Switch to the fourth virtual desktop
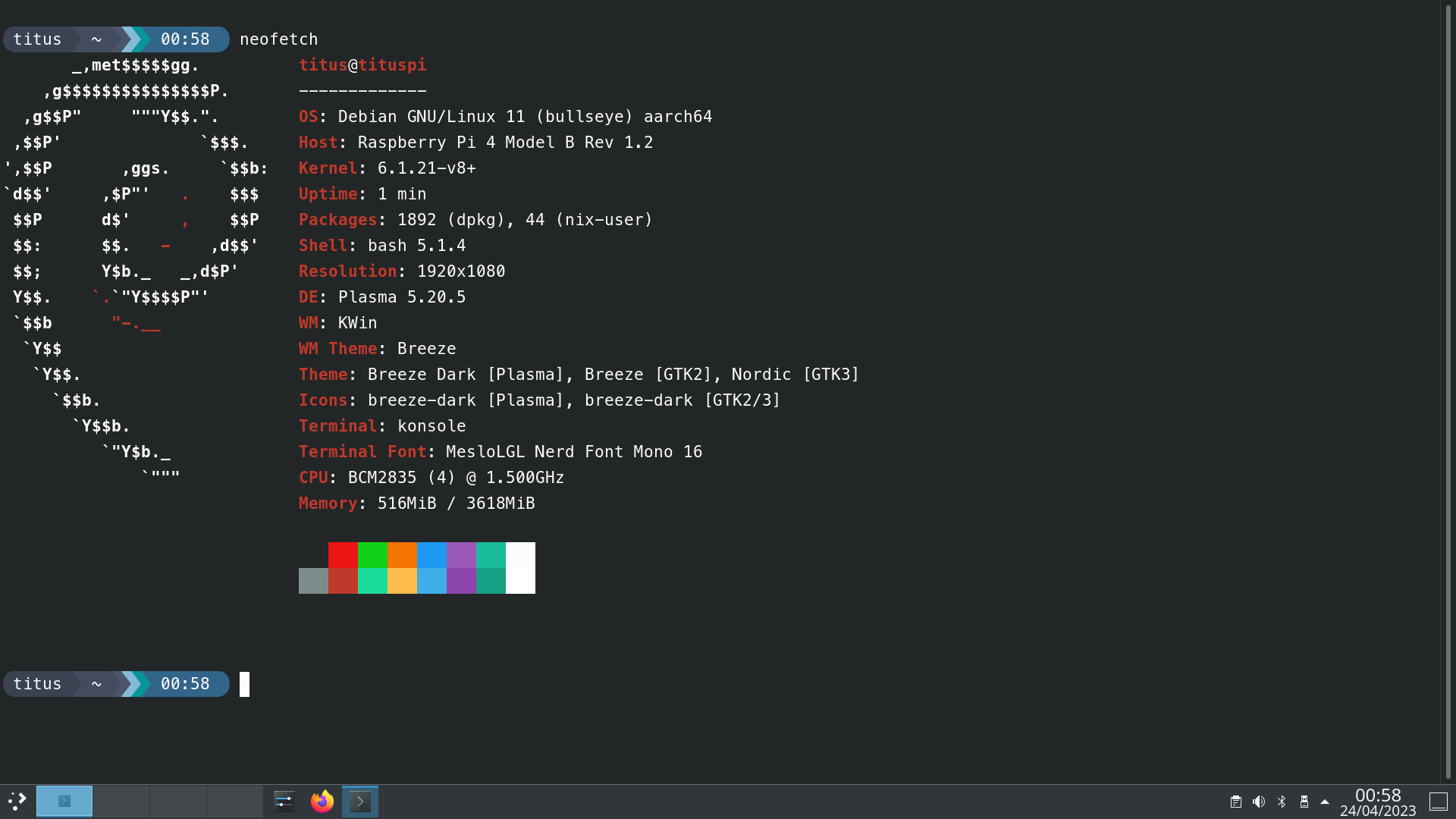 tap(235, 802)
